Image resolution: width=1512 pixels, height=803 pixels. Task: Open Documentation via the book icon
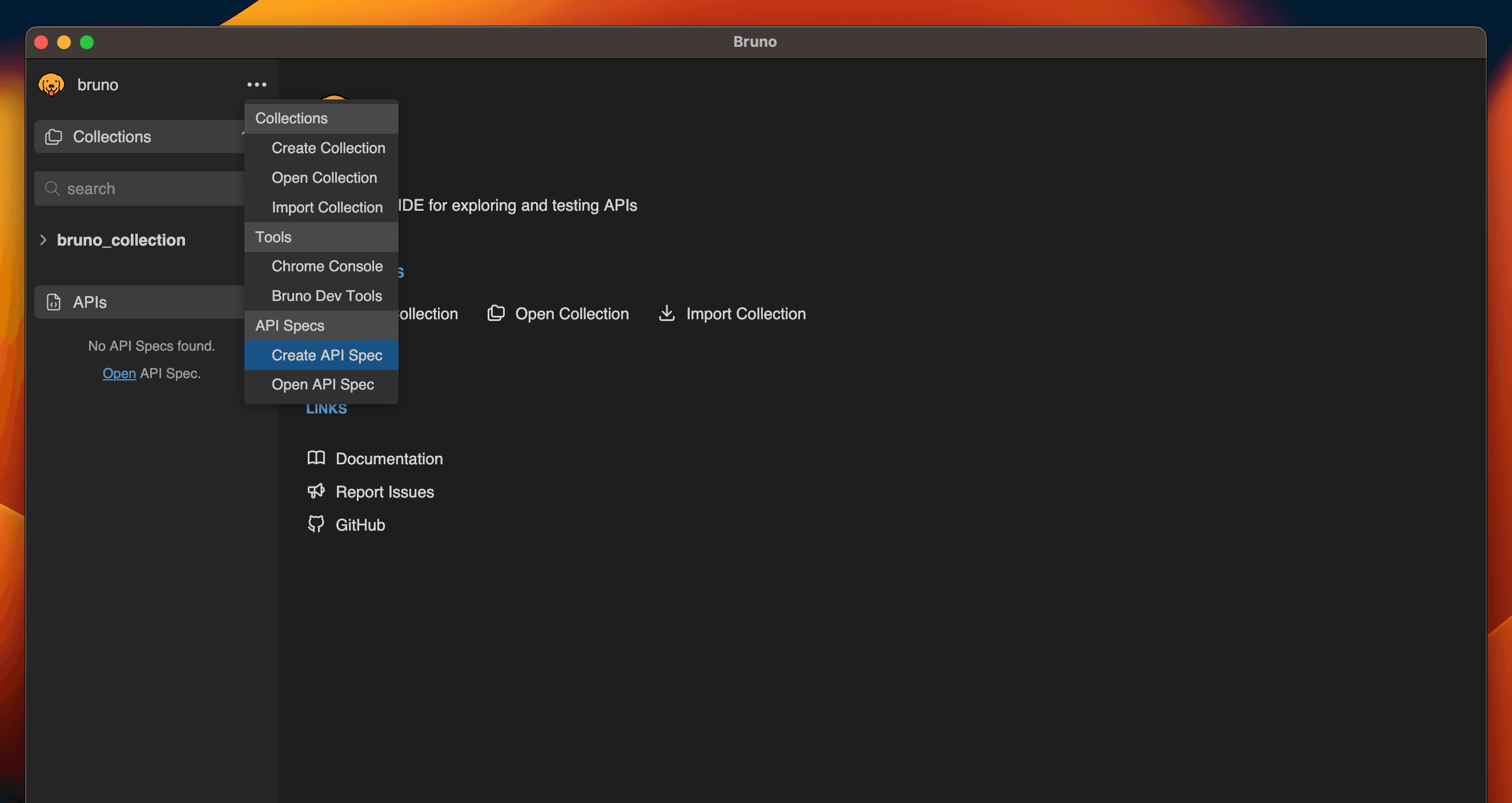click(316, 458)
